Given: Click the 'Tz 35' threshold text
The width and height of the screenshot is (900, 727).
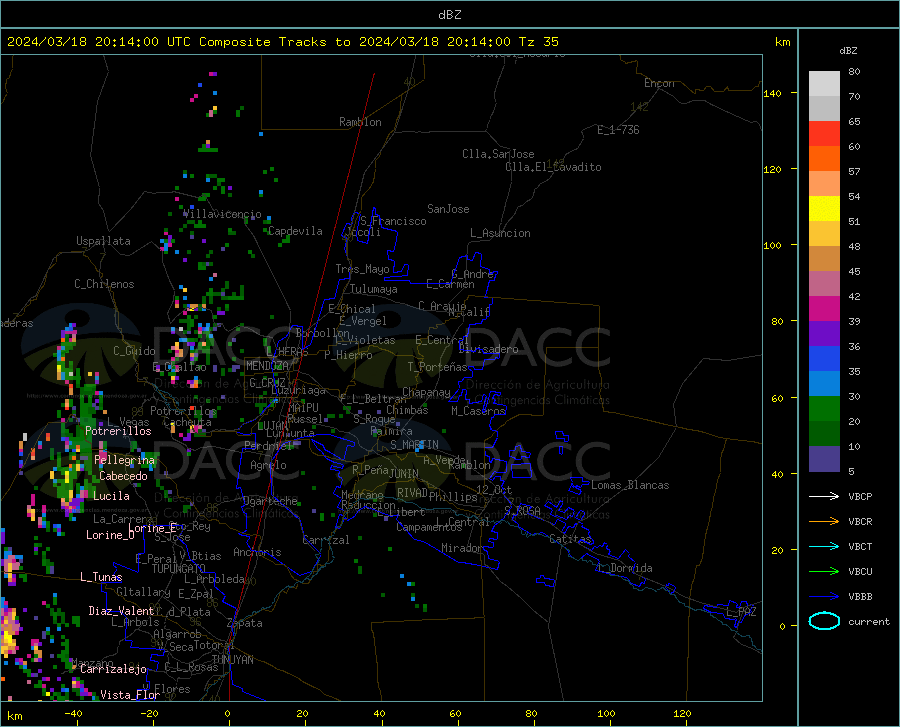Looking at the screenshot, I should [x=538, y=42].
